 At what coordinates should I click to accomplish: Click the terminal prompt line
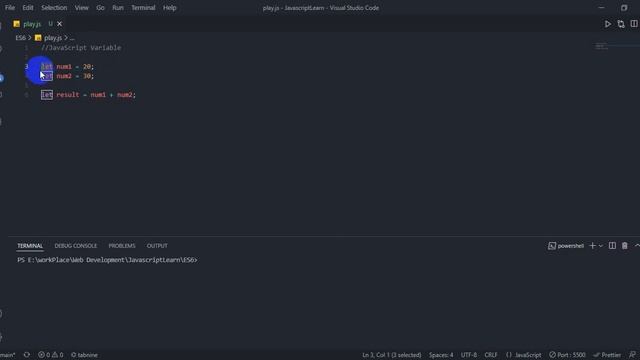tap(107, 260)
